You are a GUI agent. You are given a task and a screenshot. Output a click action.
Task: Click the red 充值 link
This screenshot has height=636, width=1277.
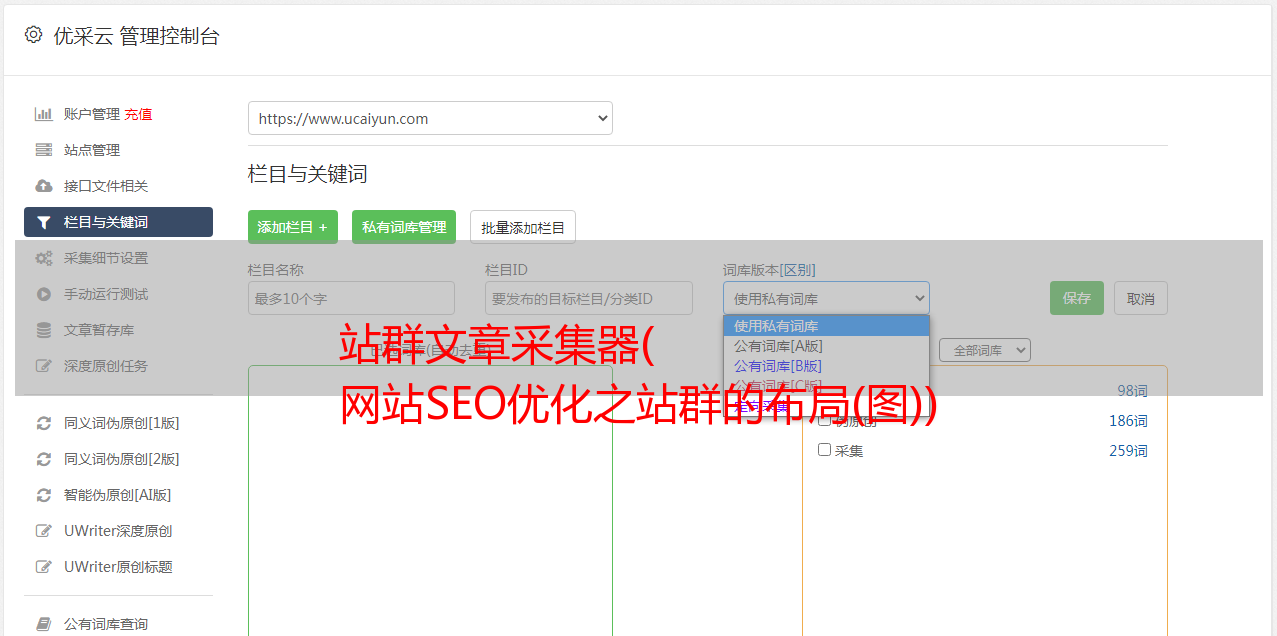(x=138, y=114)
